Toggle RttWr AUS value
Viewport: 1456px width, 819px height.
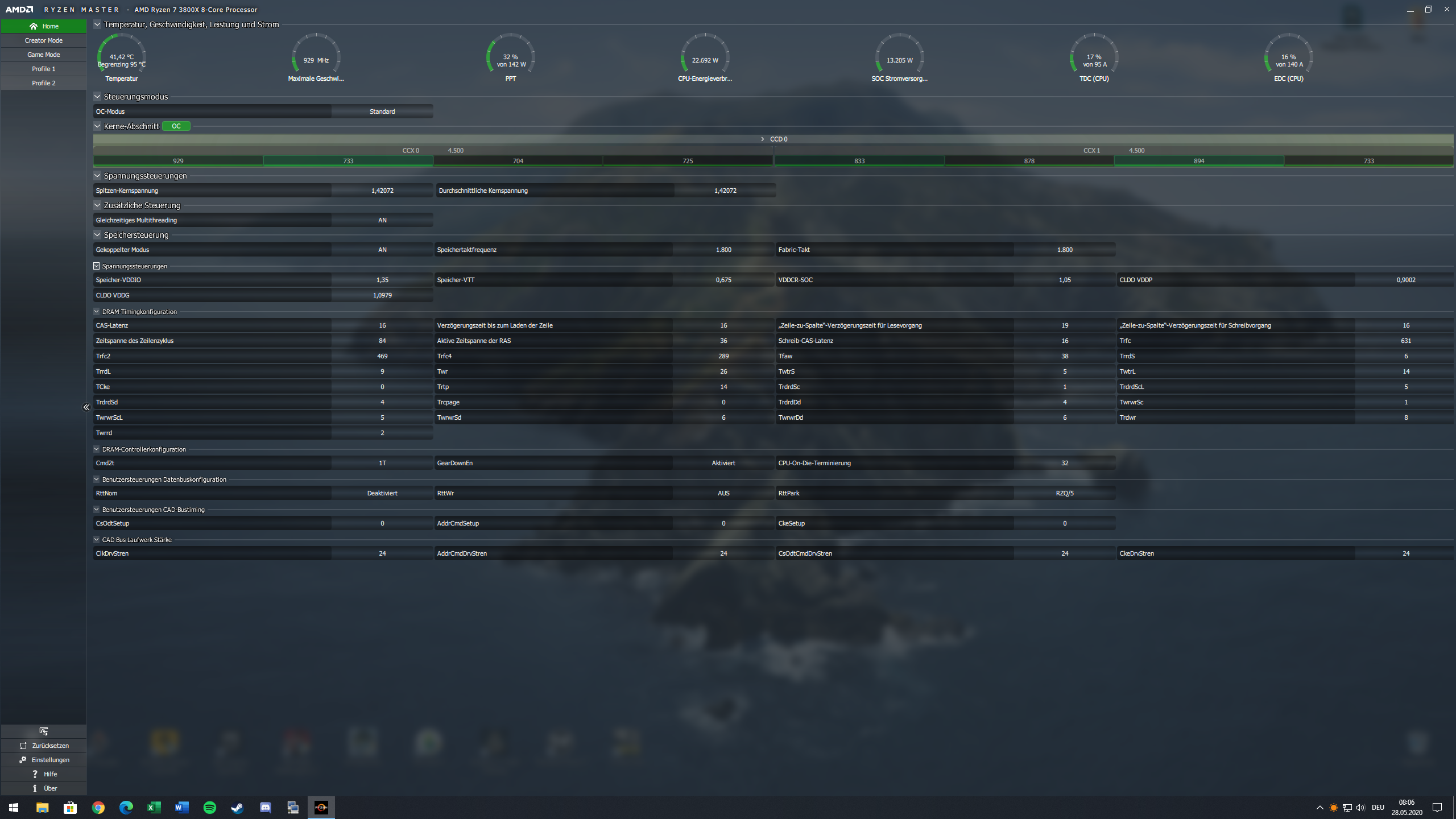coord(723,493)
